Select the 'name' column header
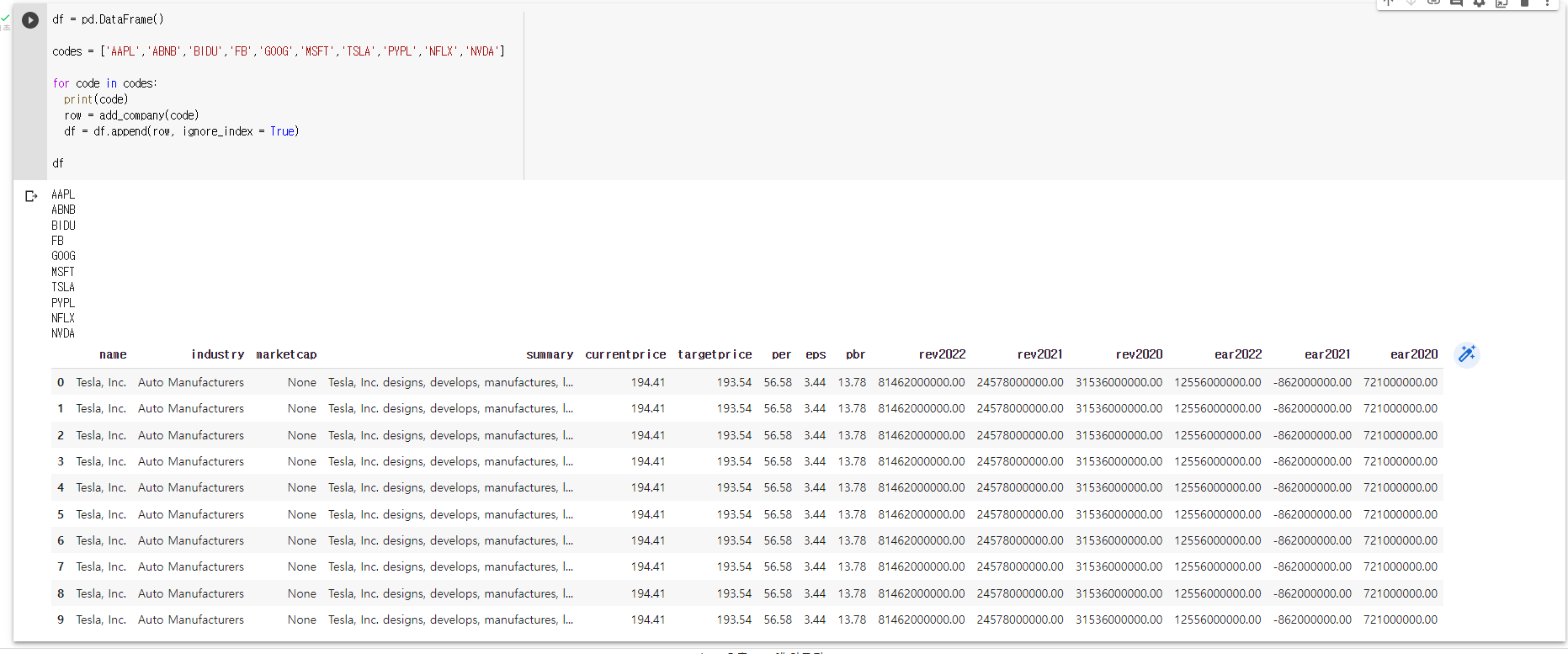 click(113, 354)
